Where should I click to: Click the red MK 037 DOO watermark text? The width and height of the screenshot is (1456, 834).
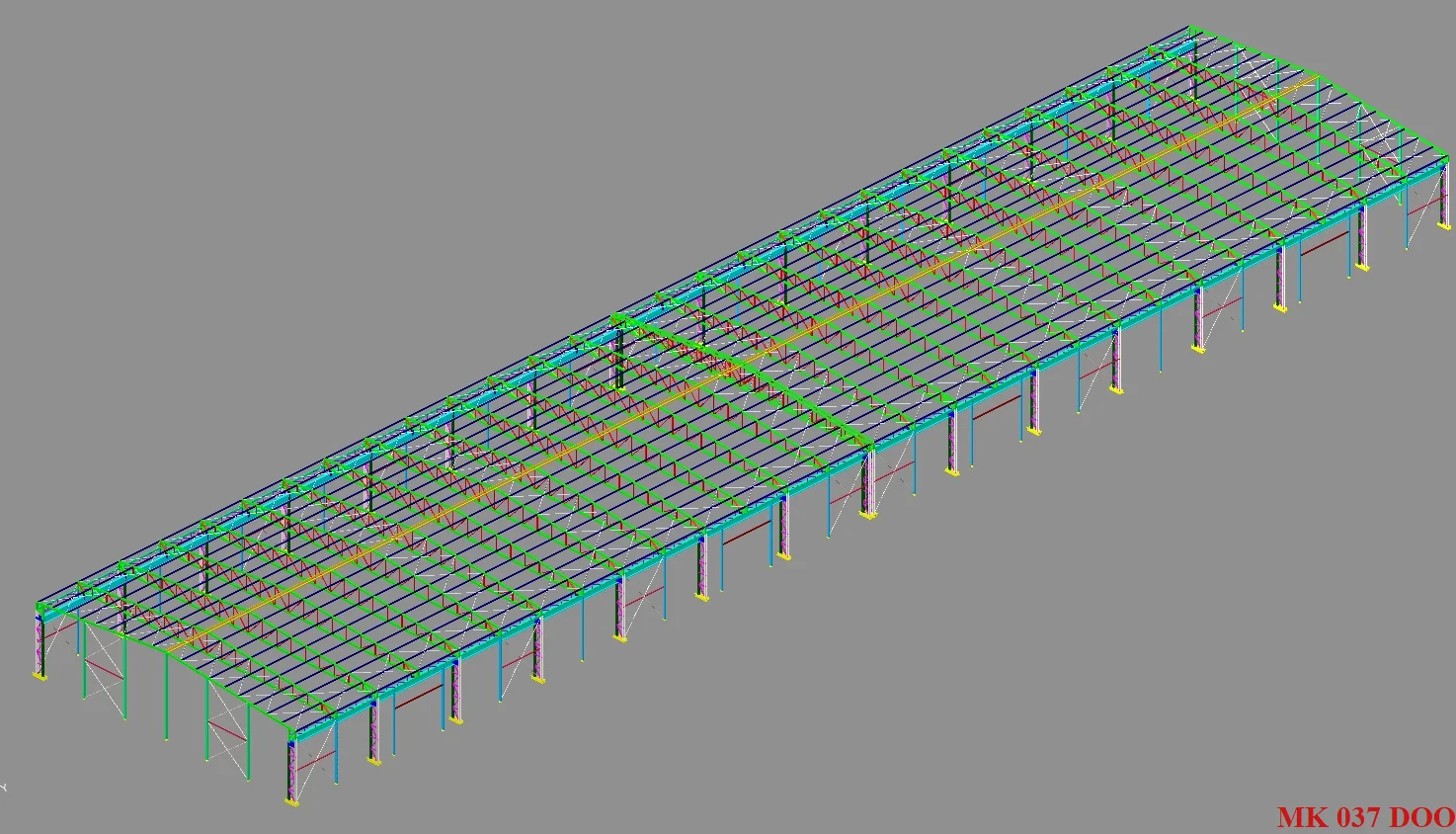(x=1365, y=817)
